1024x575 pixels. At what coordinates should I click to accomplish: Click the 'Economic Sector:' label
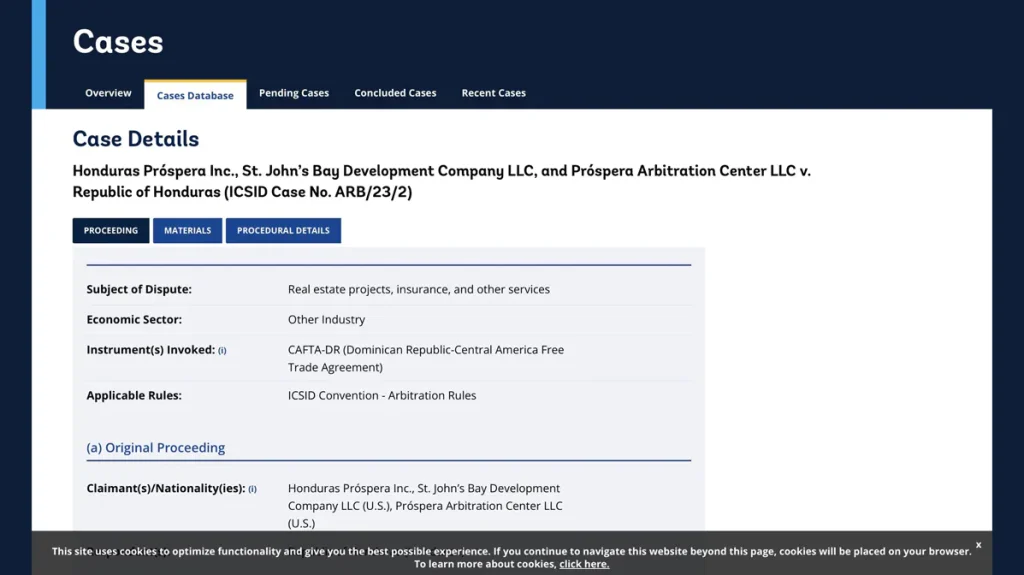point(134,320)
